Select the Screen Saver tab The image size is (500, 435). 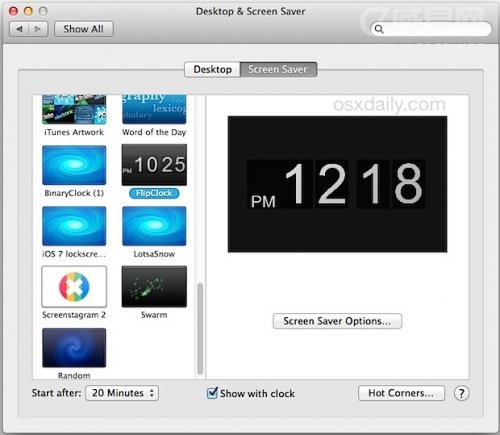pos(278,69)
